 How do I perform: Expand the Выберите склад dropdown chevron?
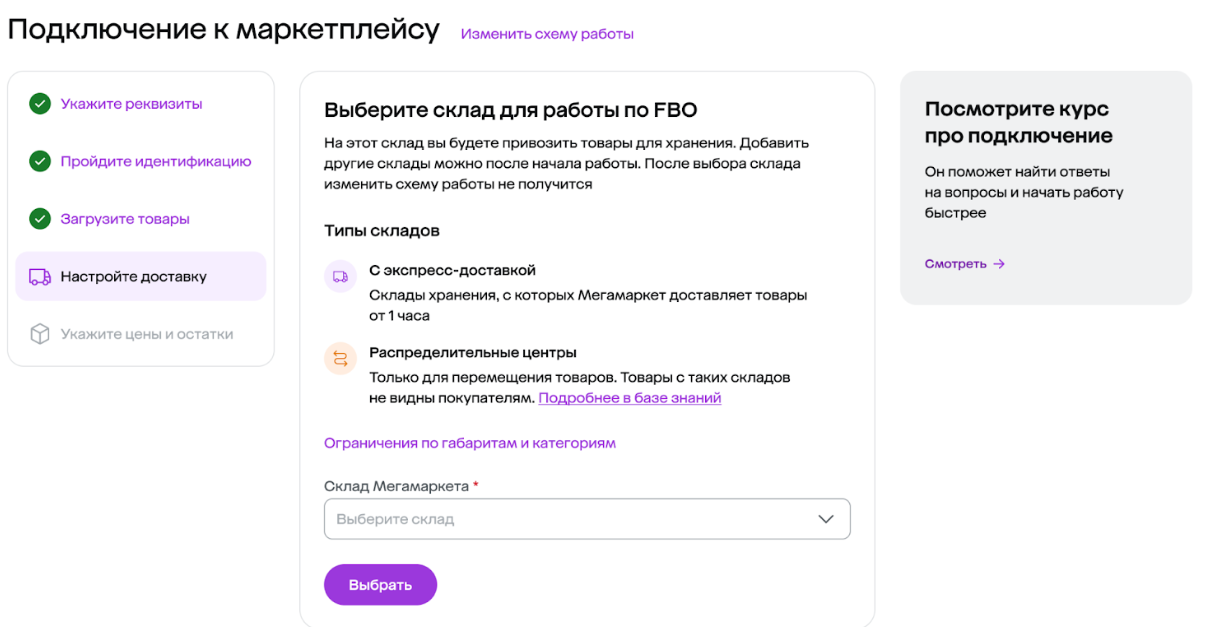826,519
